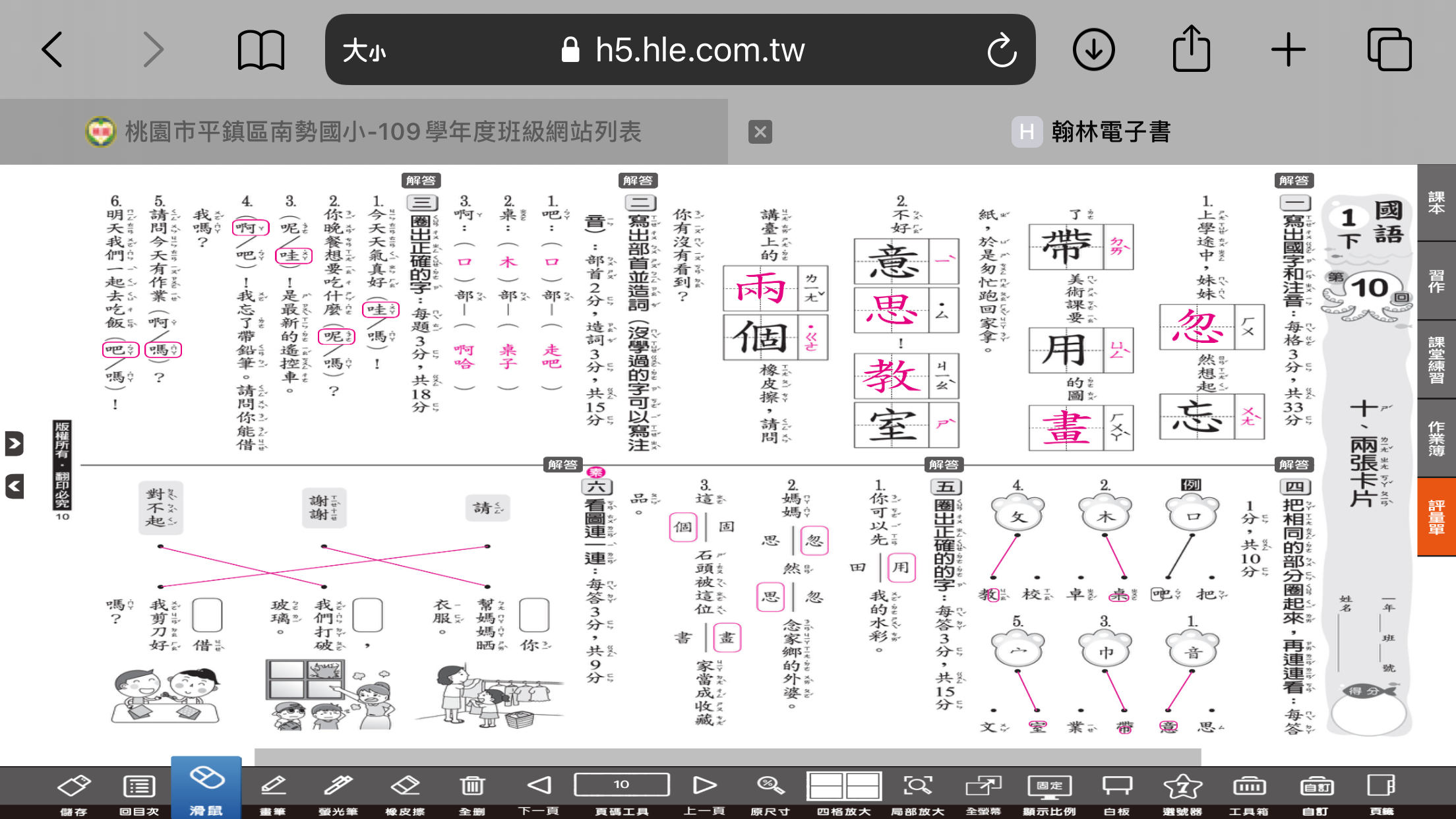Open a new tab with plus icon
The width and height of the screenshot is (1456, 819).
(1288, 49)
